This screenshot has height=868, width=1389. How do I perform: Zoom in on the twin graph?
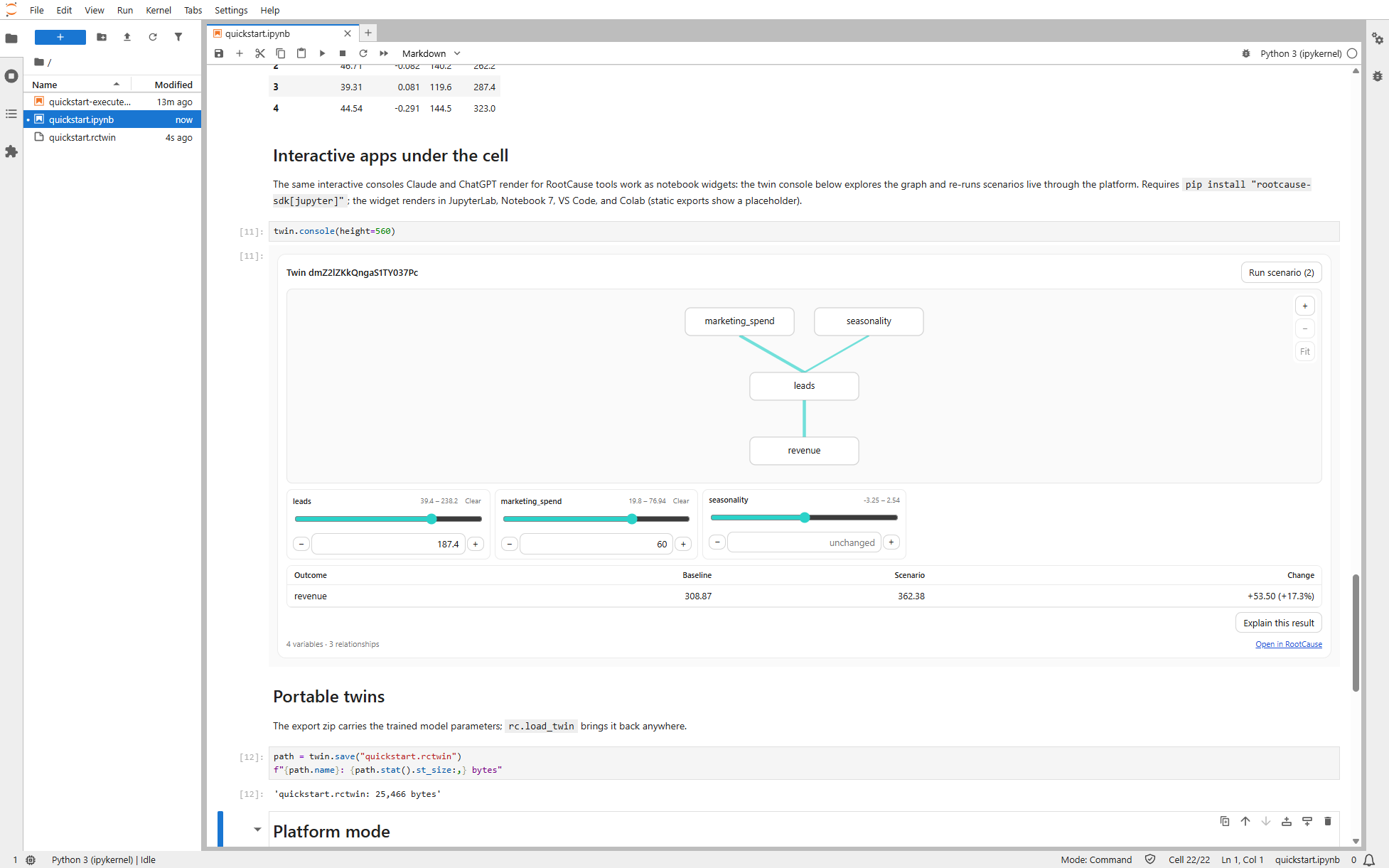[x=1305, y=306]
